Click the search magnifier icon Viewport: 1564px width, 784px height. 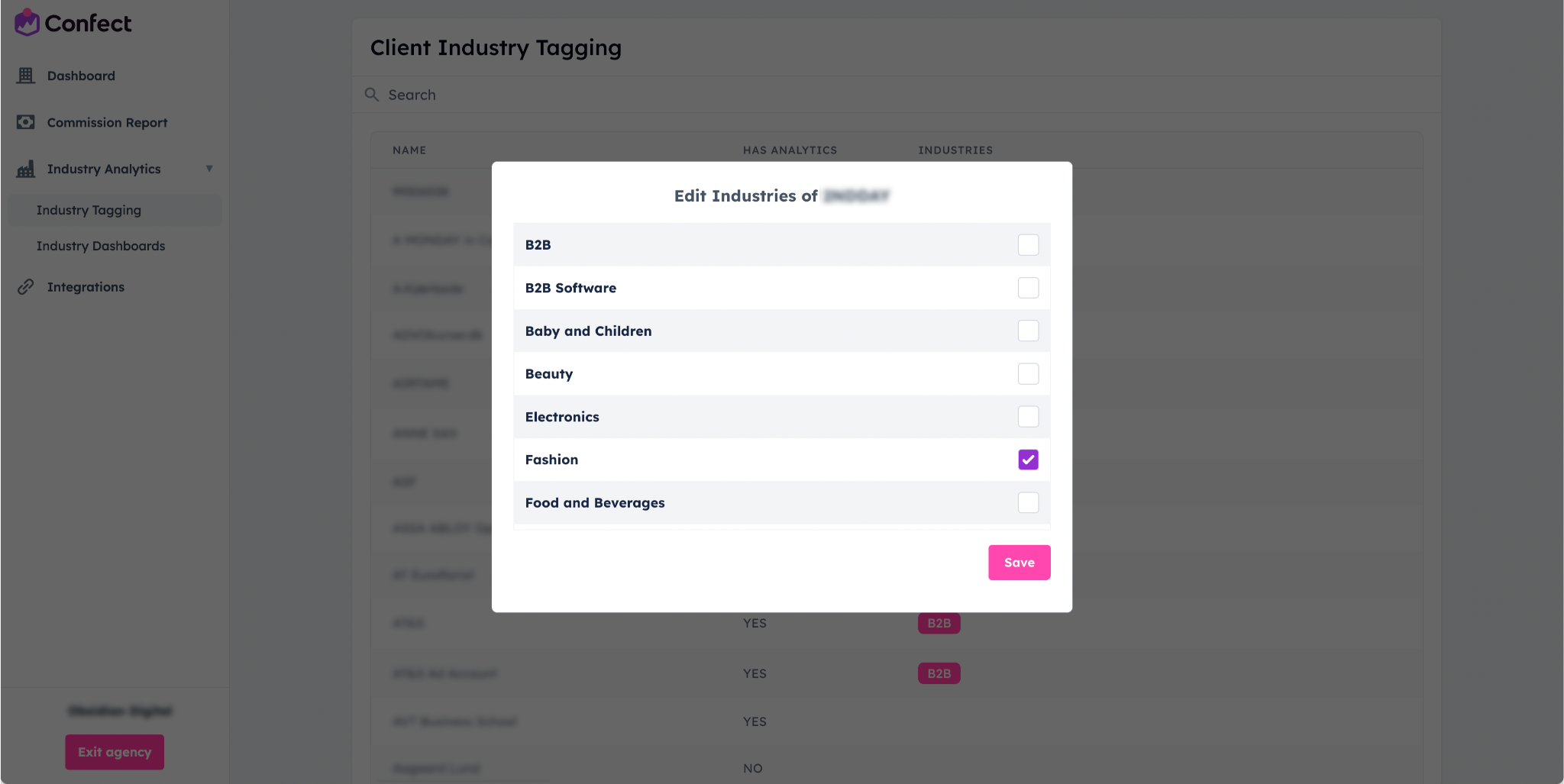pos(372,95)
